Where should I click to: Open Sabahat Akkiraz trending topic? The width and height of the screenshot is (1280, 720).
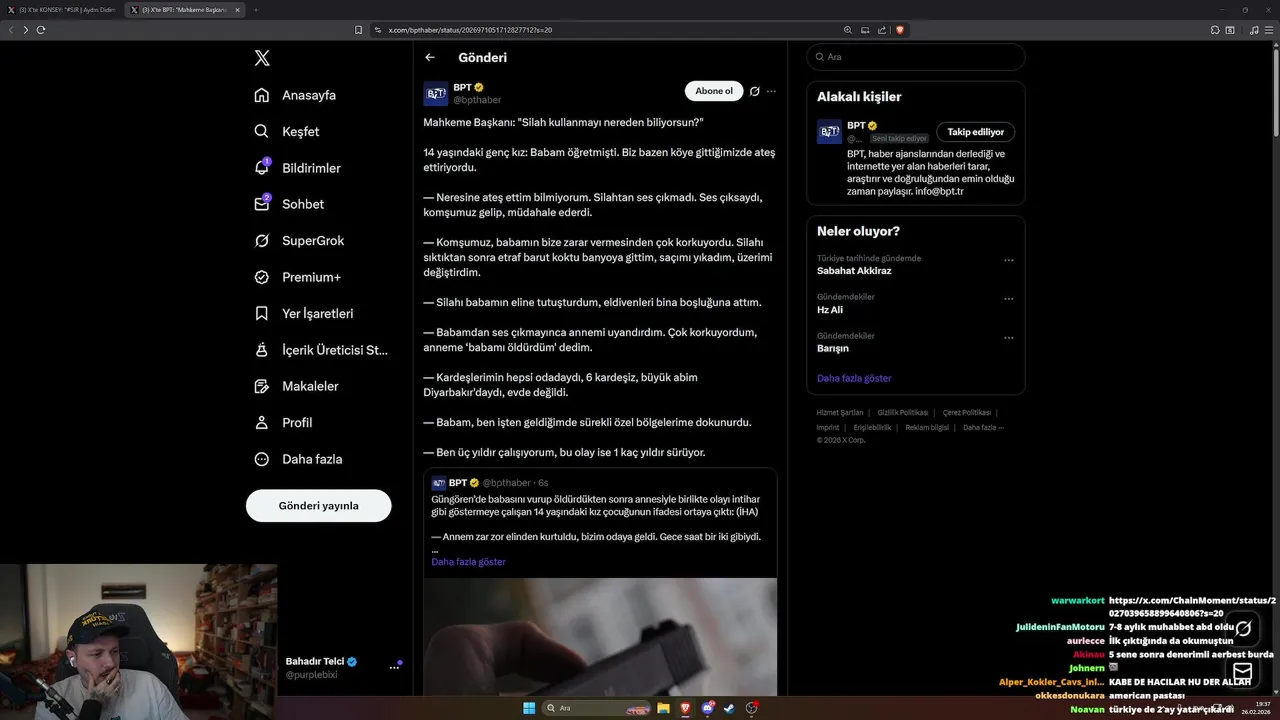[854, 271]
